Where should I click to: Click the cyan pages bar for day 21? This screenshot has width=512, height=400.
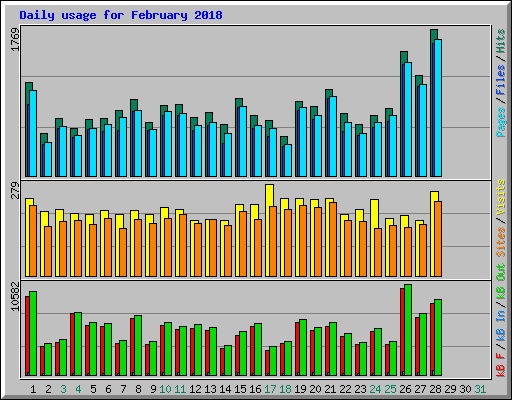333,137
